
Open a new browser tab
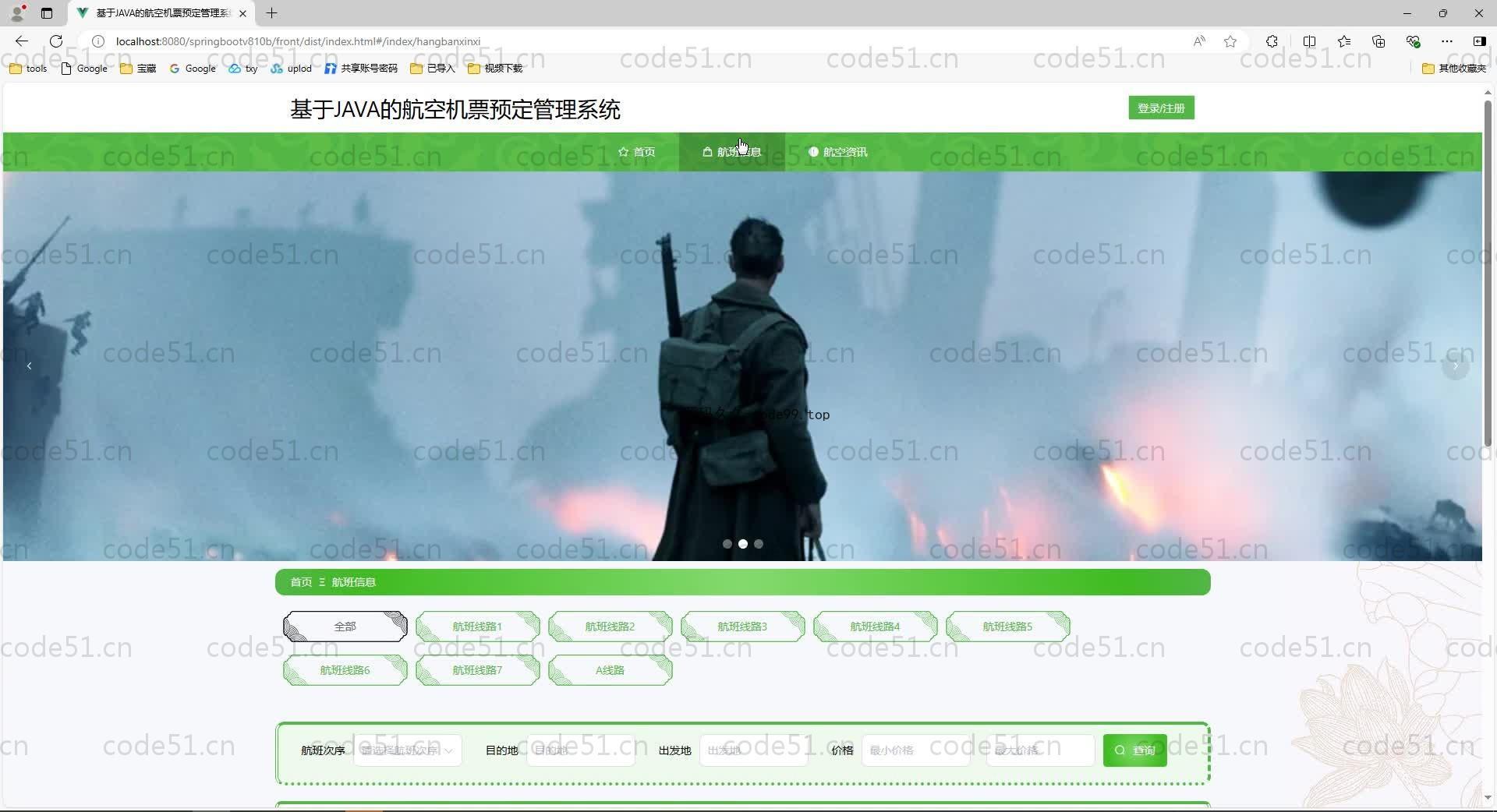coord(271,13)
